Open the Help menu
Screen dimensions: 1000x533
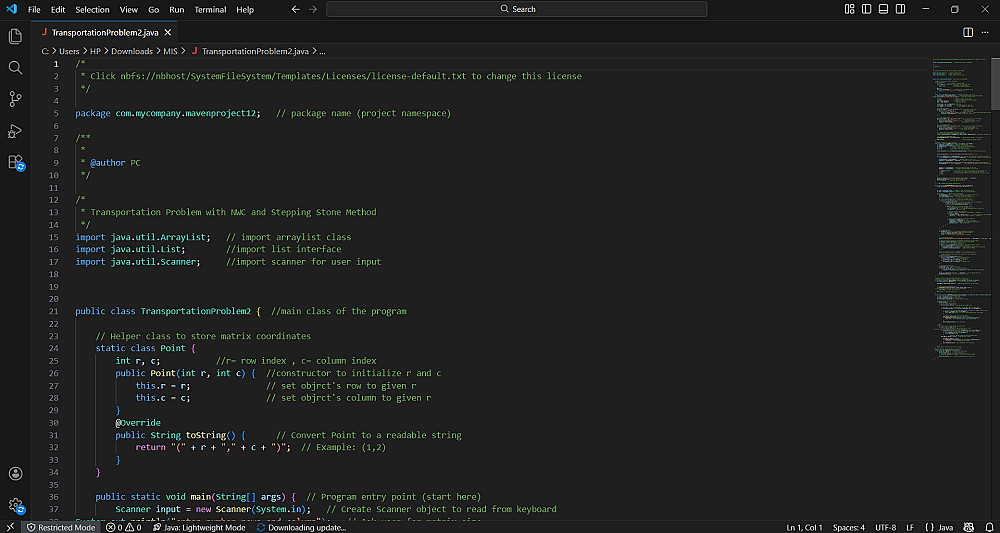[245, 10]
